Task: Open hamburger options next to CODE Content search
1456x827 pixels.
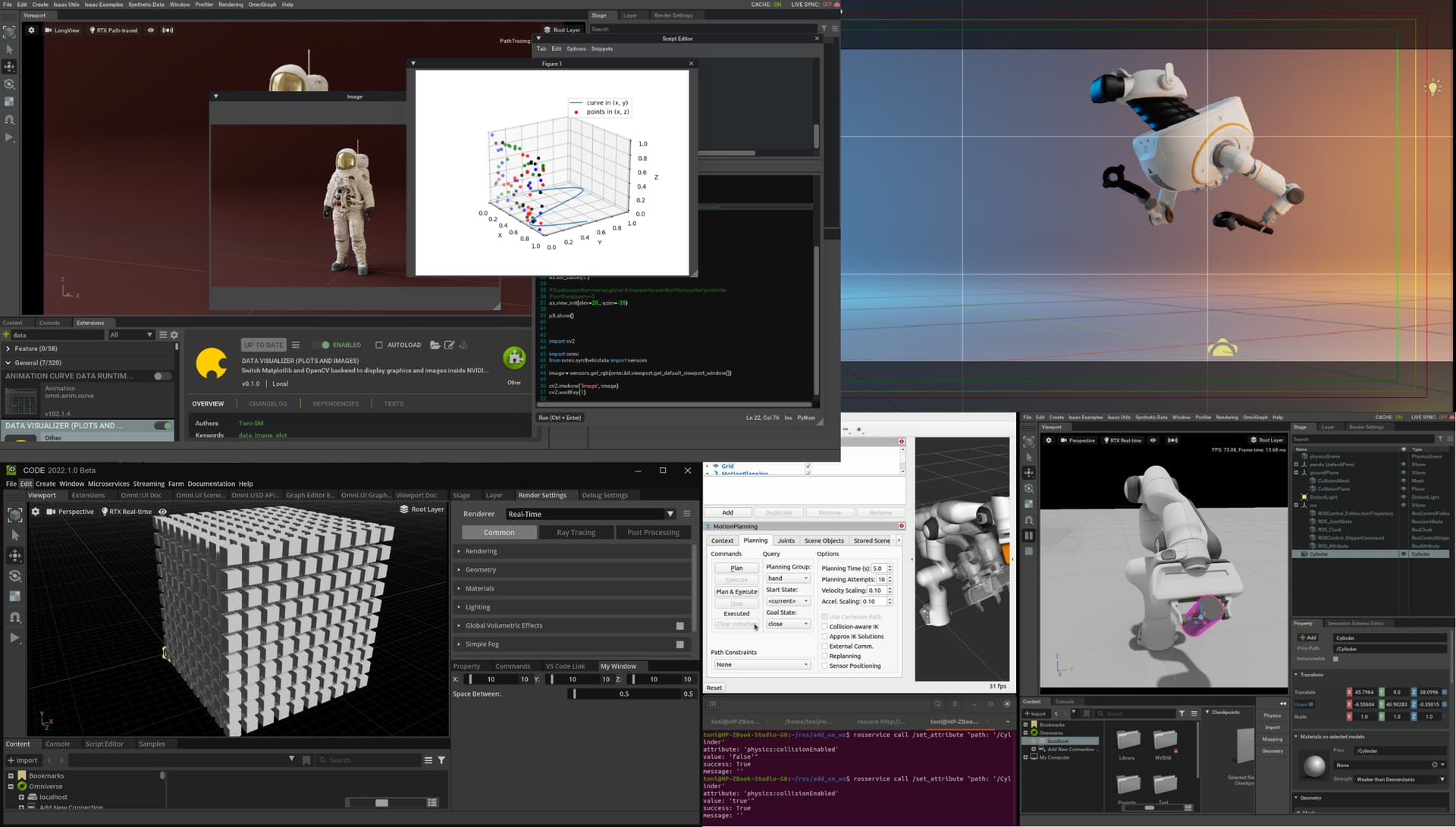Action: click(428, 760)
